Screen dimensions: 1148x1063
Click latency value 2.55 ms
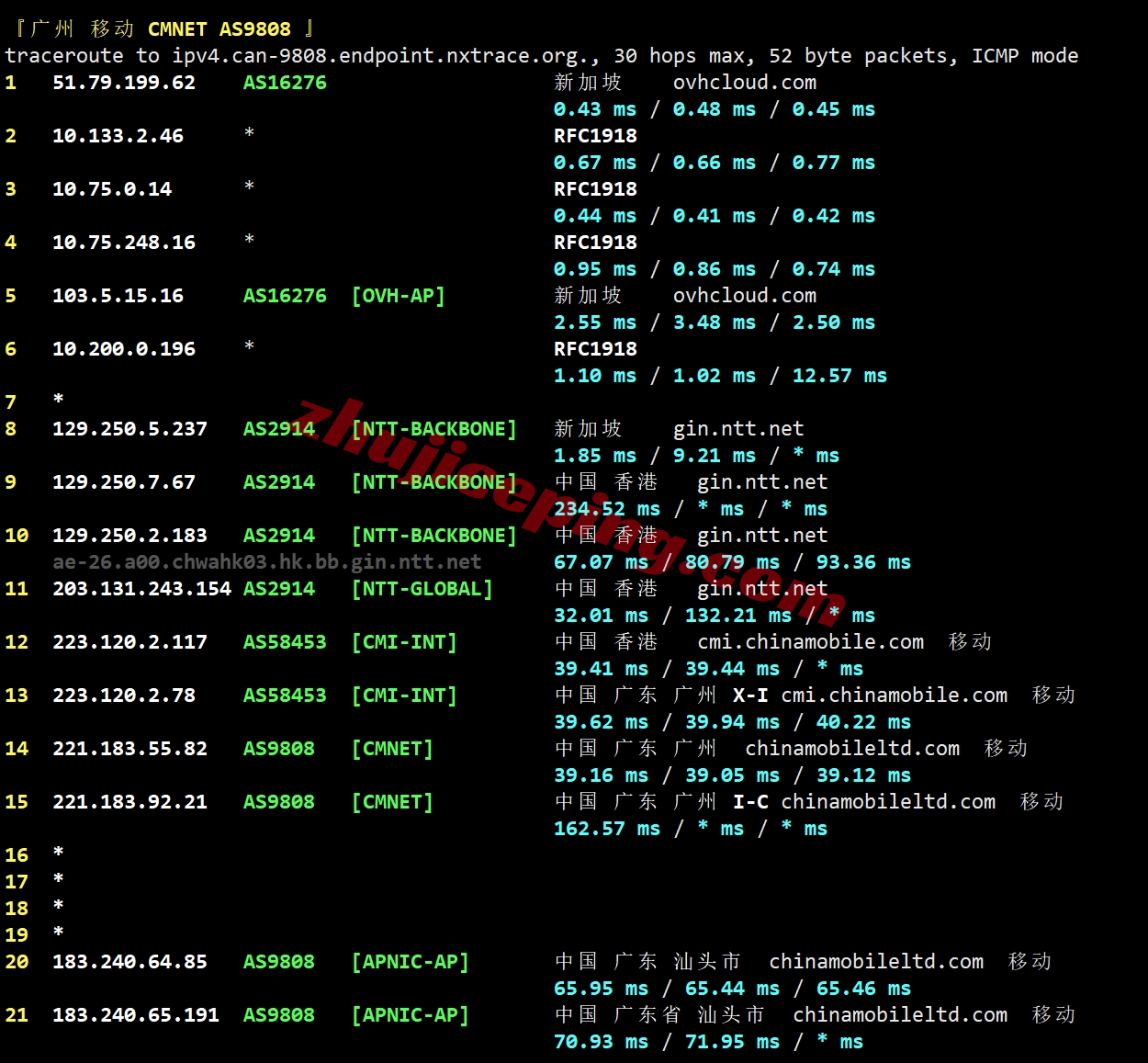pyautogui.click(x=595, y=322)
